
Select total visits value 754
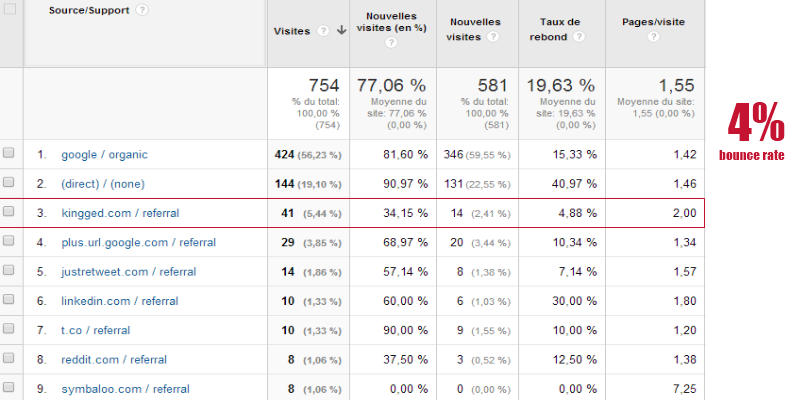point(323,85)
